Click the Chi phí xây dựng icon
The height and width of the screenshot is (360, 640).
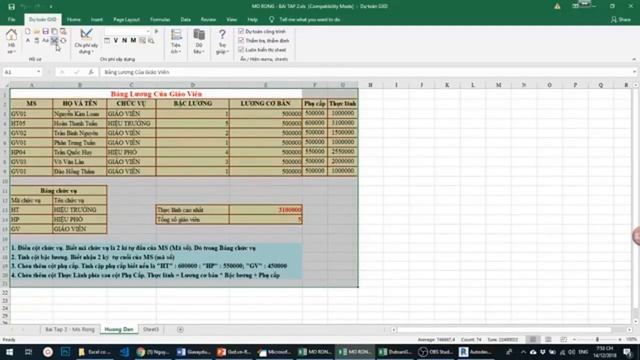[x=86, y=41]
